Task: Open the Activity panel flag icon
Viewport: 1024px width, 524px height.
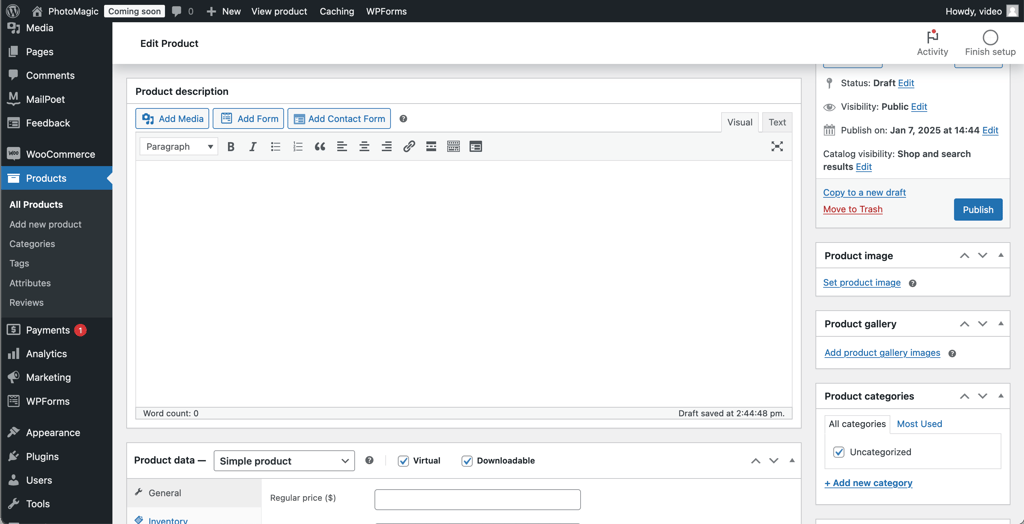Action: (x=933, y=37)
